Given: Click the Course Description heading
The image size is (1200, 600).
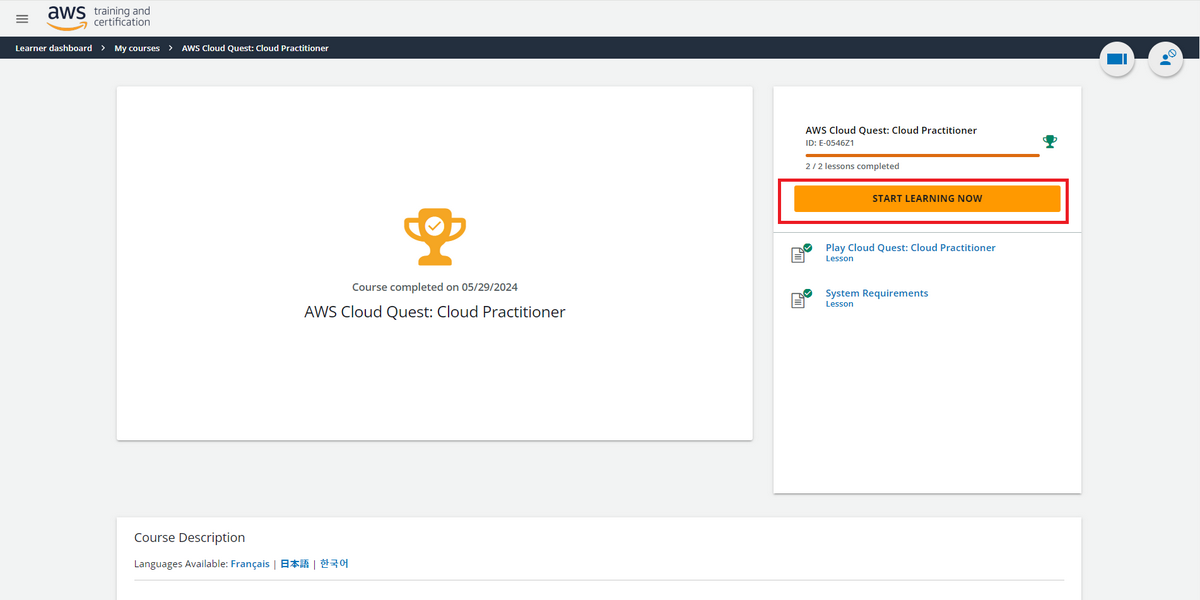Looking at the screenshot, I should [x=189, y=538].
